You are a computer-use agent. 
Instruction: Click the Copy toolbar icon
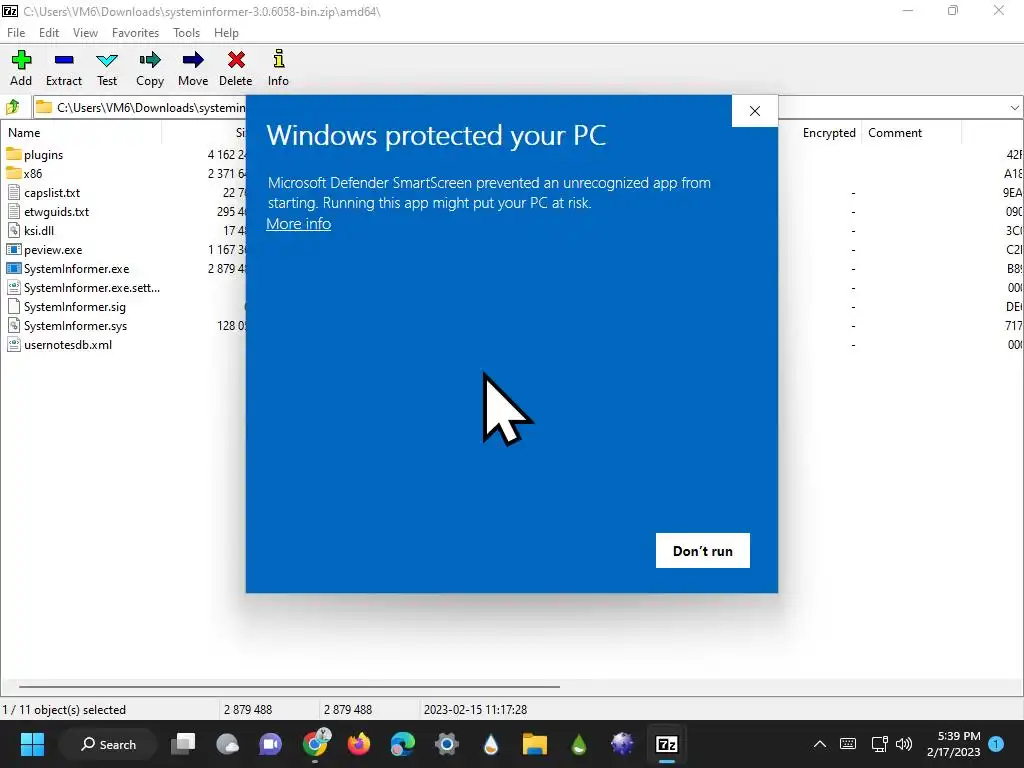click(150, 60)
